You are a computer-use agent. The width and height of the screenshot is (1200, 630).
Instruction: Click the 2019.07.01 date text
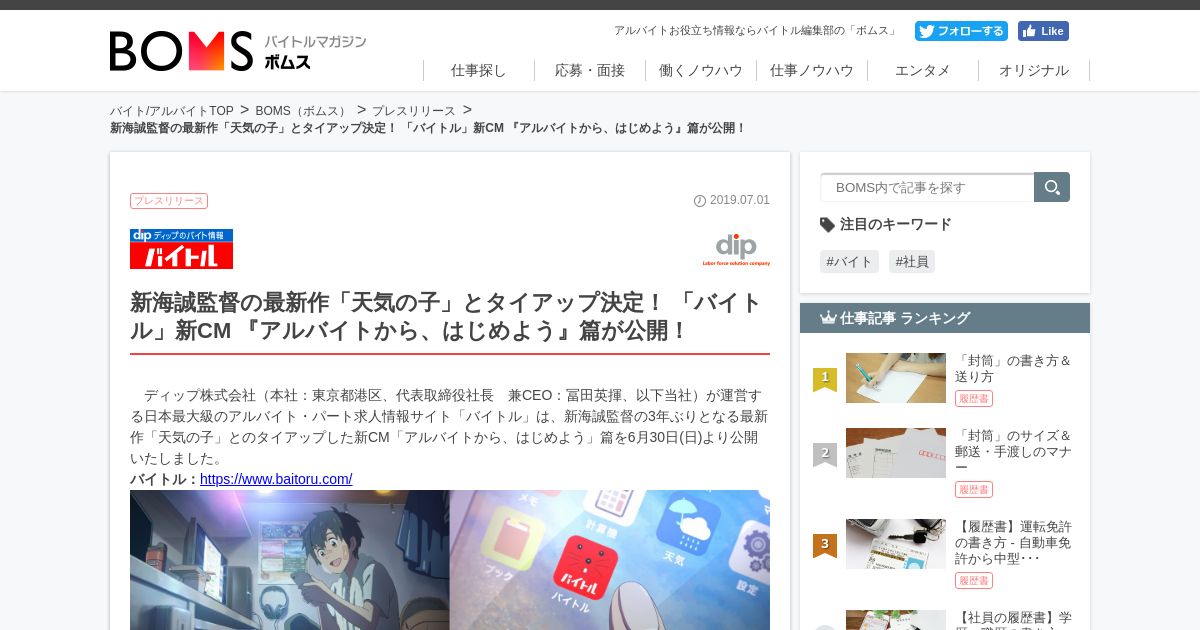pyautogui.click(x=740, y=200)
